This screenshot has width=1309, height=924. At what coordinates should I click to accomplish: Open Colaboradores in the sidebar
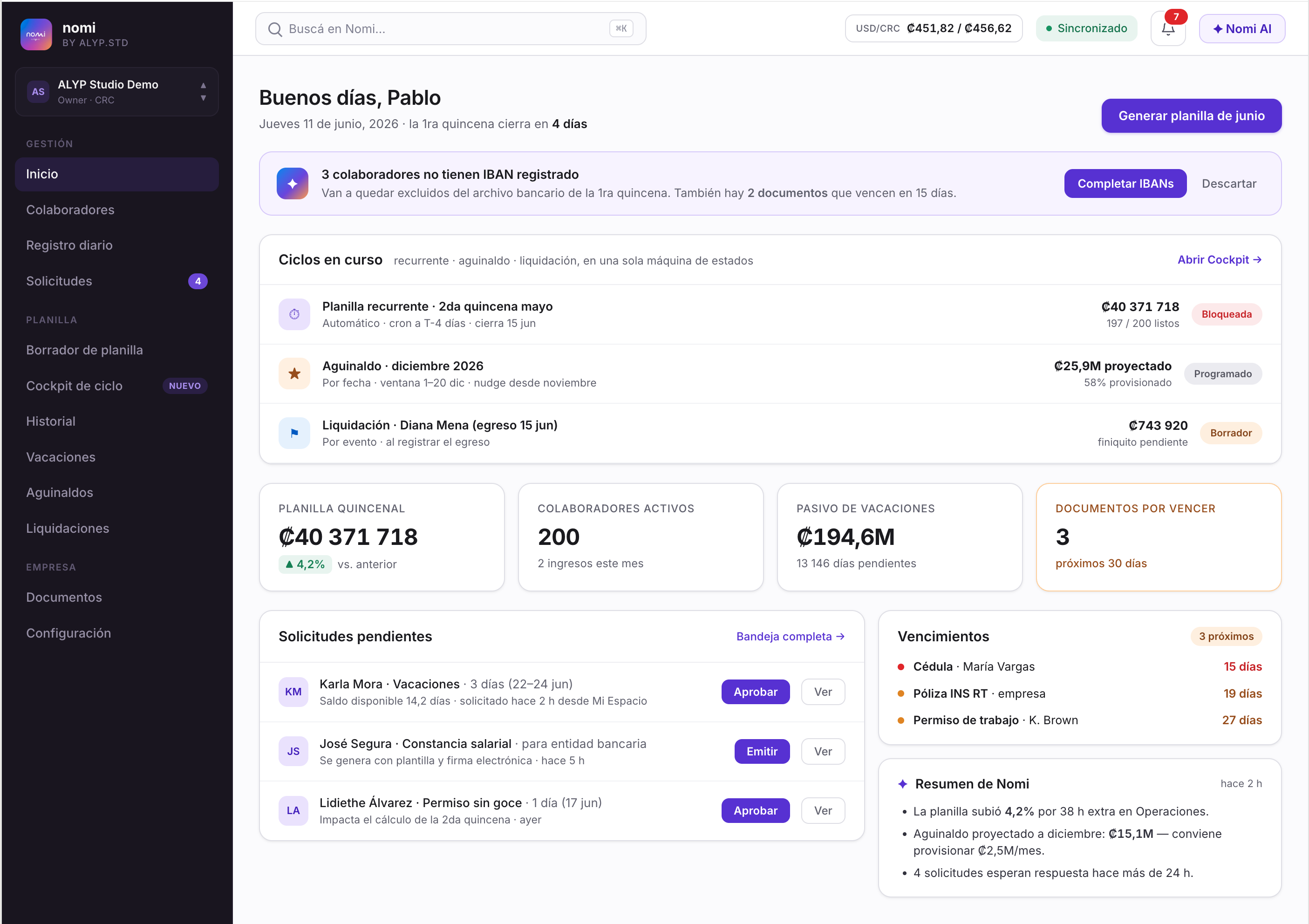(117, 210)
